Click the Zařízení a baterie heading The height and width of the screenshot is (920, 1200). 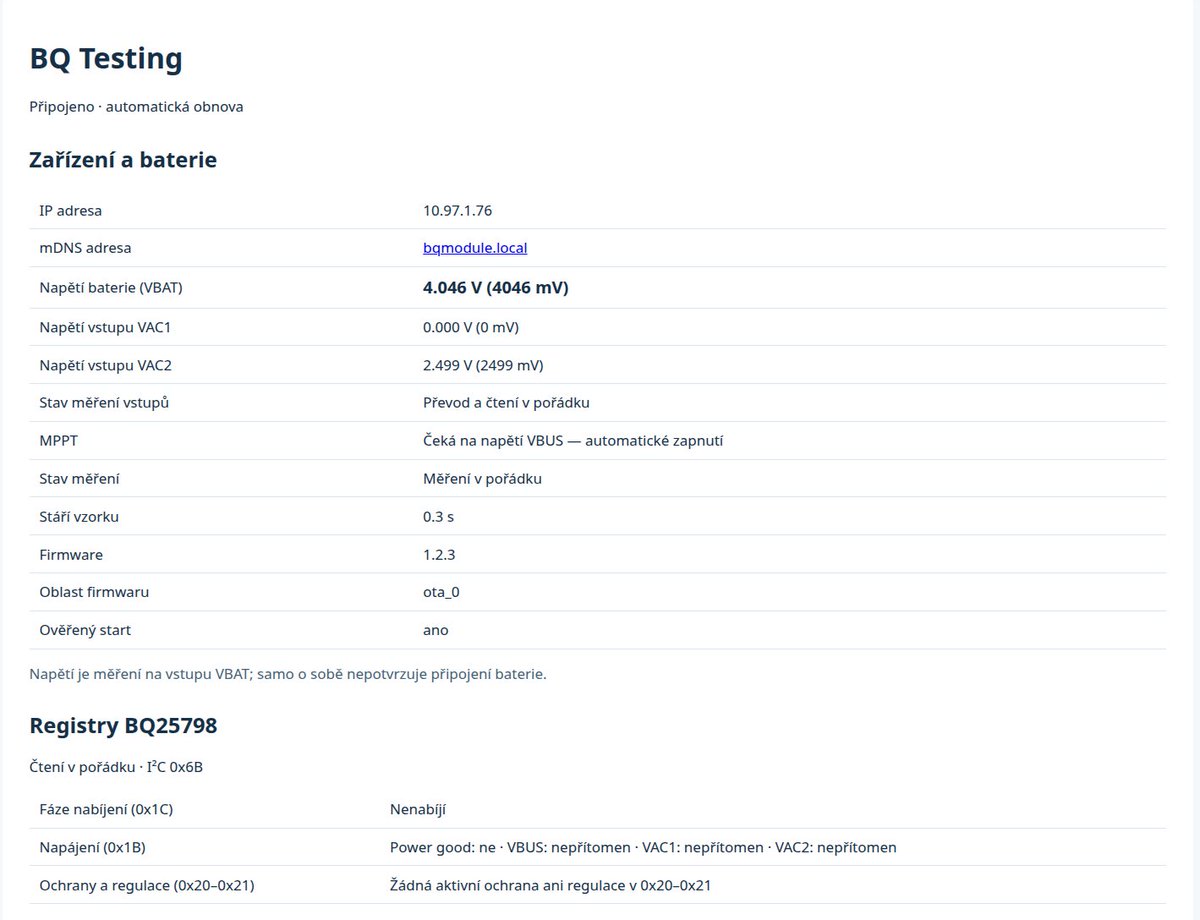click(123, 159)
